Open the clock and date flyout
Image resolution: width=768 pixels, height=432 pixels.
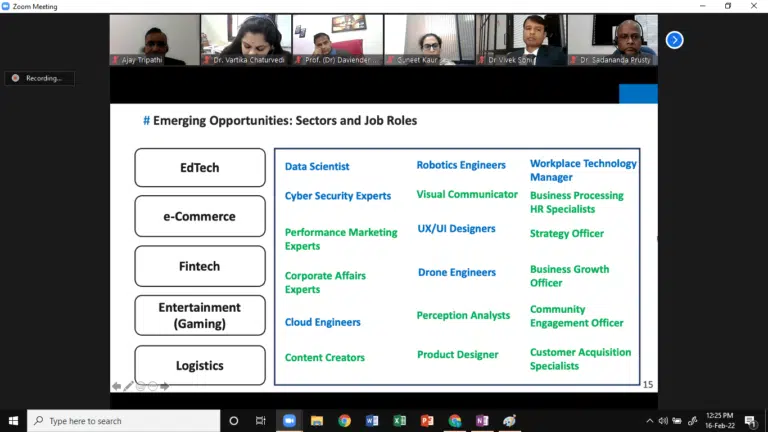pos(718,421)
